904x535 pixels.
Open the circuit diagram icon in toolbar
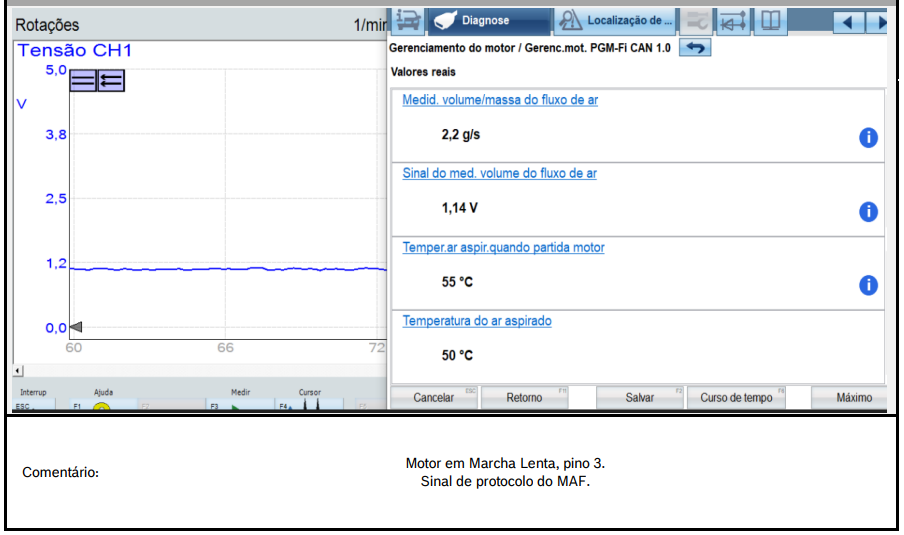click(x=734, y=20)
